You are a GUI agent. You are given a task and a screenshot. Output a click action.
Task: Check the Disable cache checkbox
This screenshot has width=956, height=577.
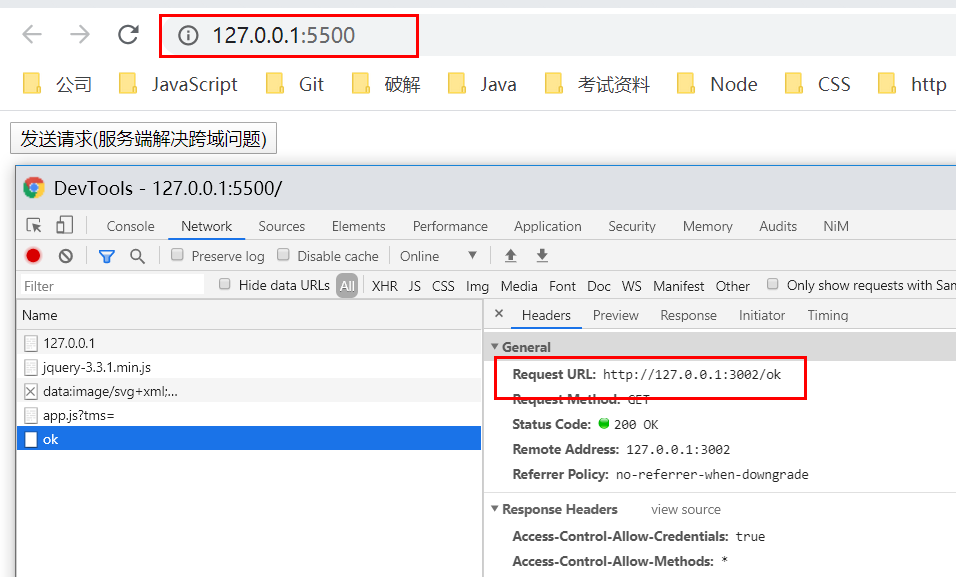click(x=283, y=255)
